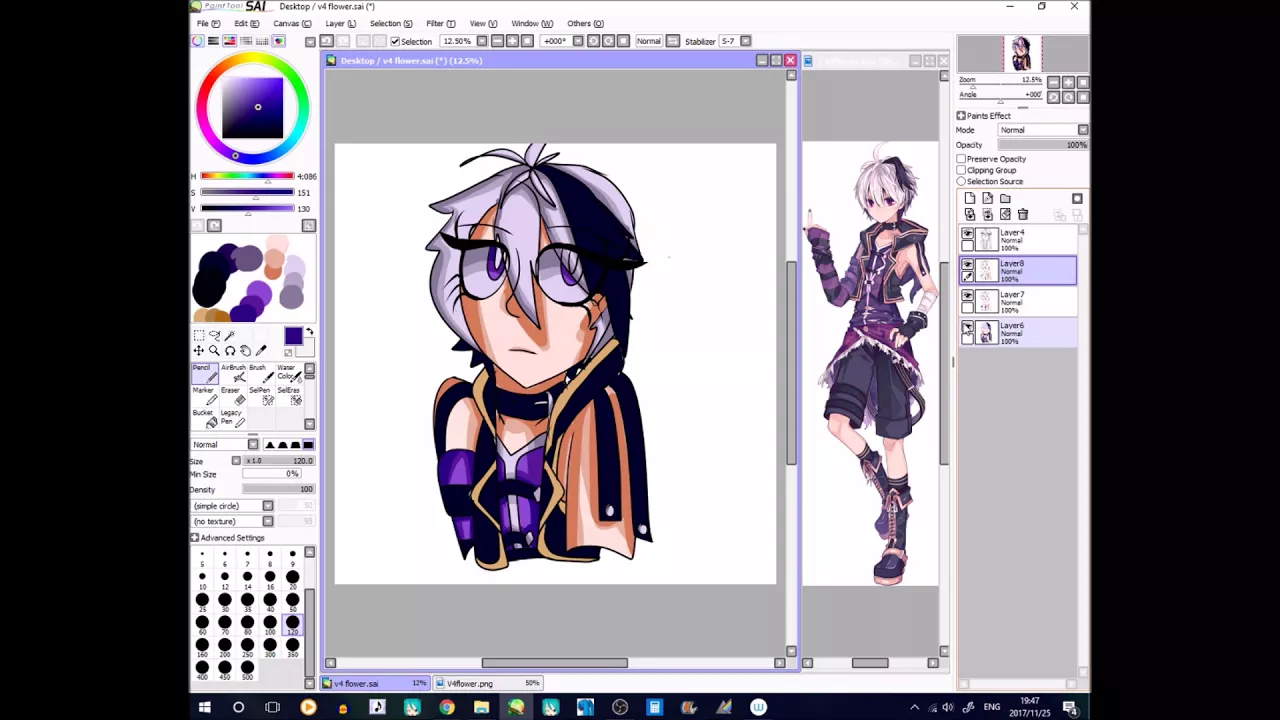
Task: Clear the layer using clear-layer icon
Action: 1005,214
